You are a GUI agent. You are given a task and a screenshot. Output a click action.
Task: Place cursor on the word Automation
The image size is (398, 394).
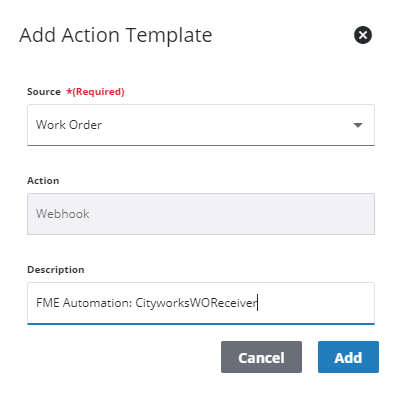(x=97, y=303)
